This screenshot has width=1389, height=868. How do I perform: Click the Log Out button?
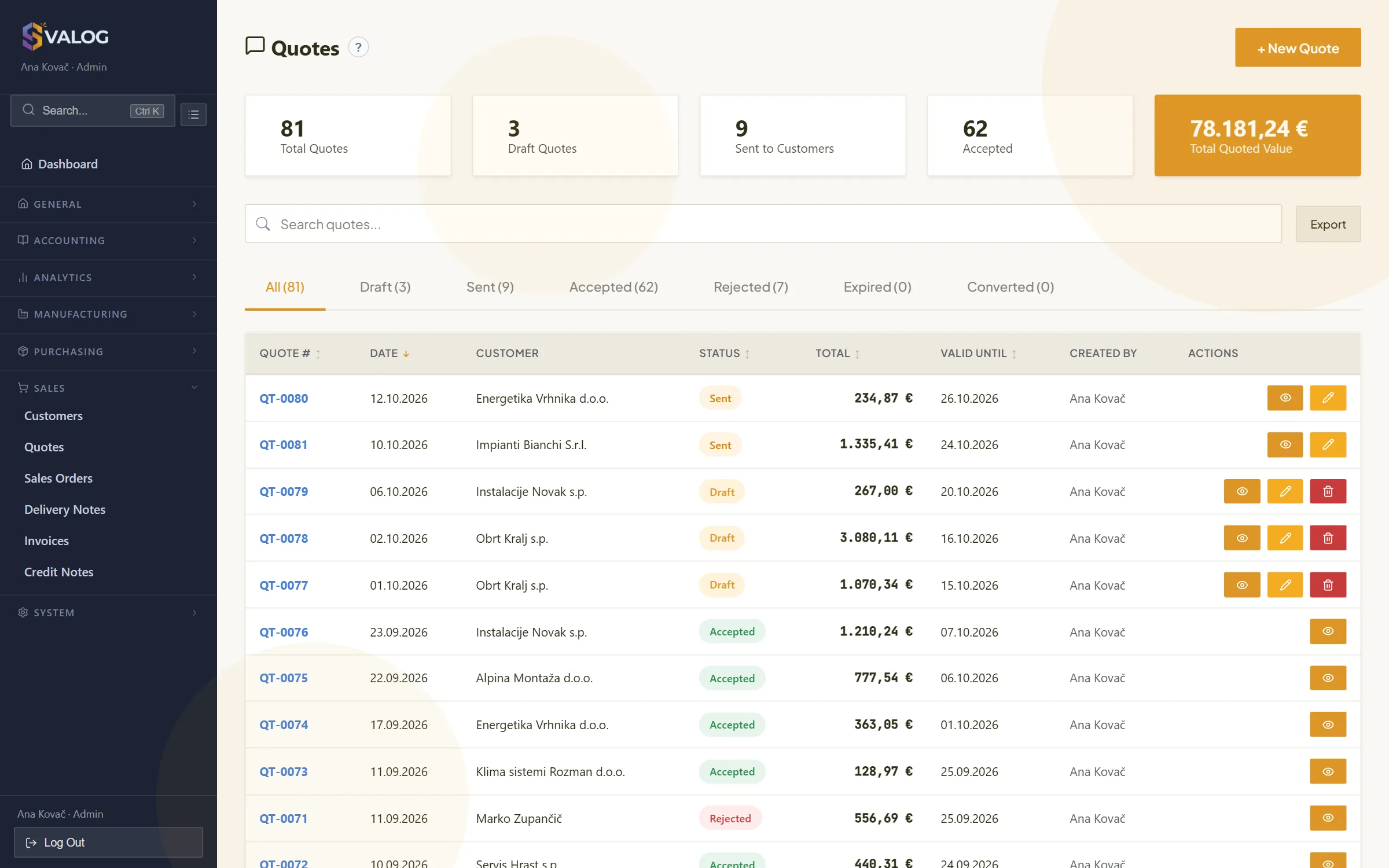[108, 842]
